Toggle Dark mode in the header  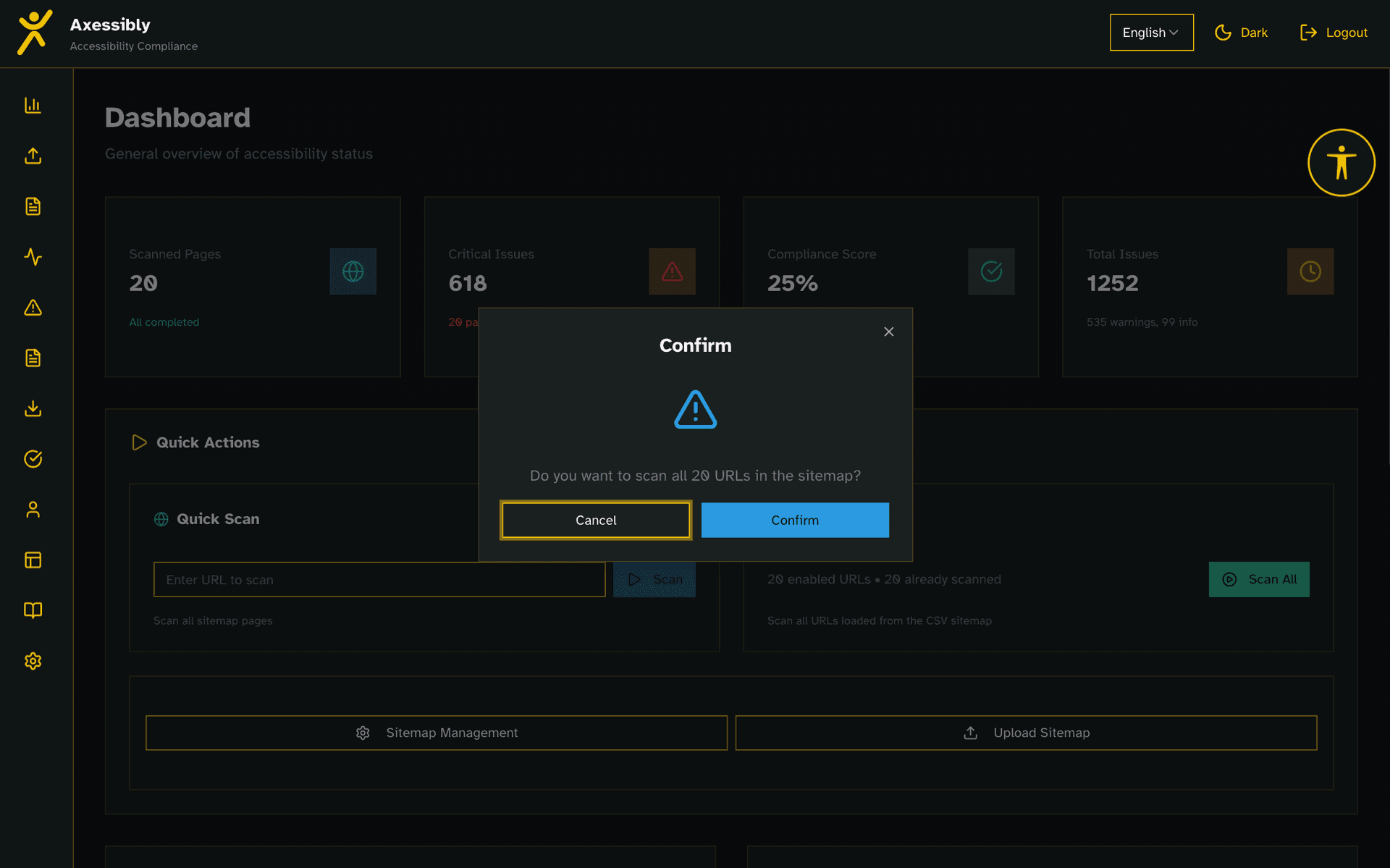click(x=1241, y=32)
